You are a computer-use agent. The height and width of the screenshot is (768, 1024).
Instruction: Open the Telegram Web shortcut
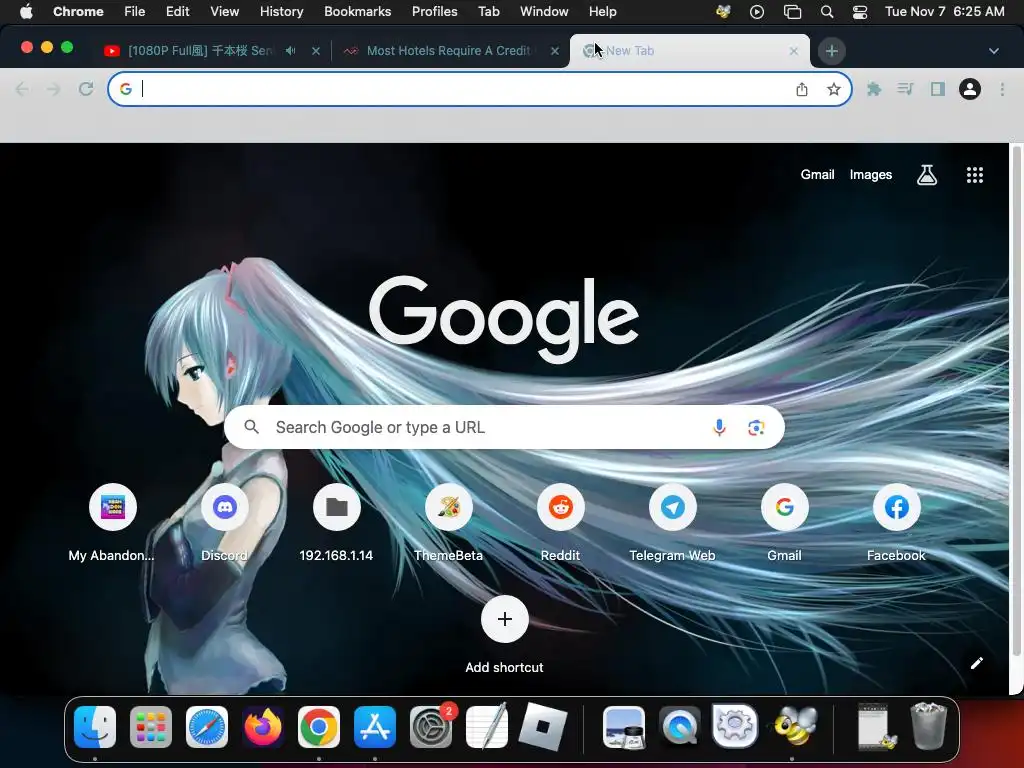673,522
